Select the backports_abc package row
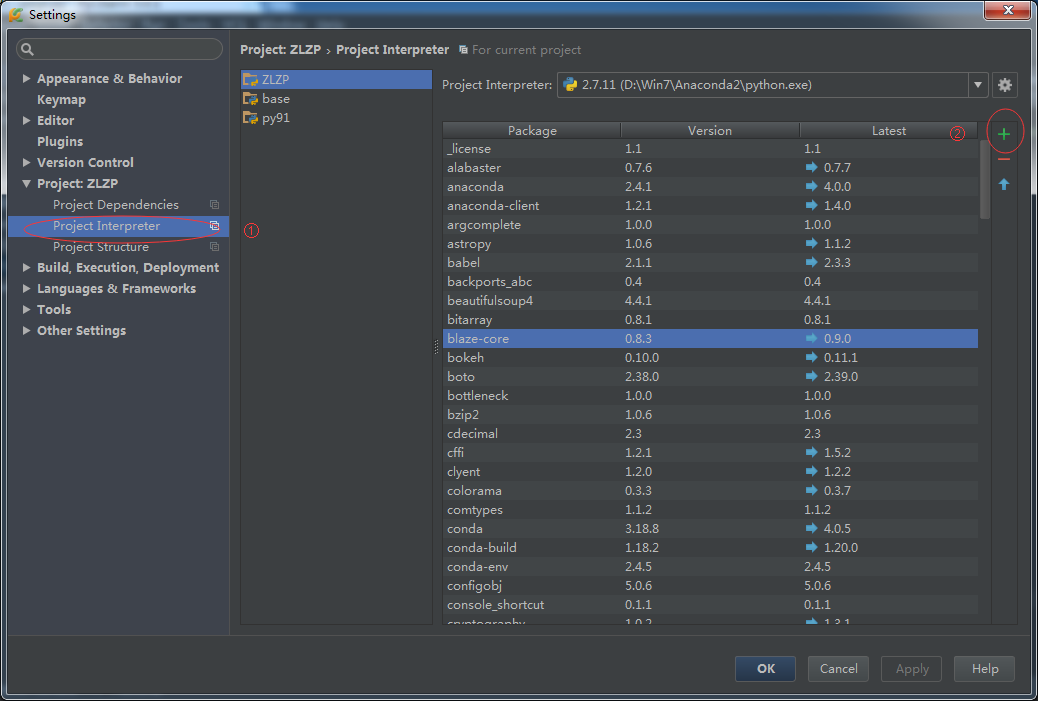The height and width of the screenshot is (701, 1038). point(710,281)
